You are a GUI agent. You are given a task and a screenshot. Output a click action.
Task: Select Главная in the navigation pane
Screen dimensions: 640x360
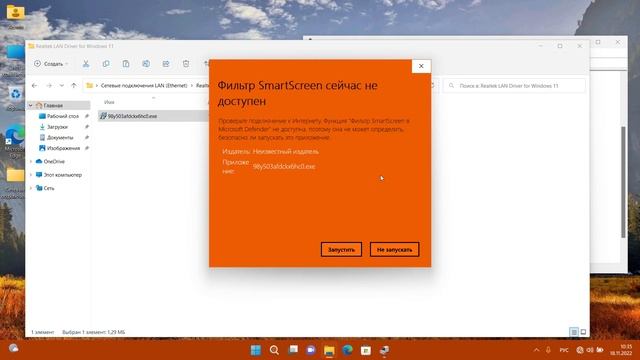point(53,105)
